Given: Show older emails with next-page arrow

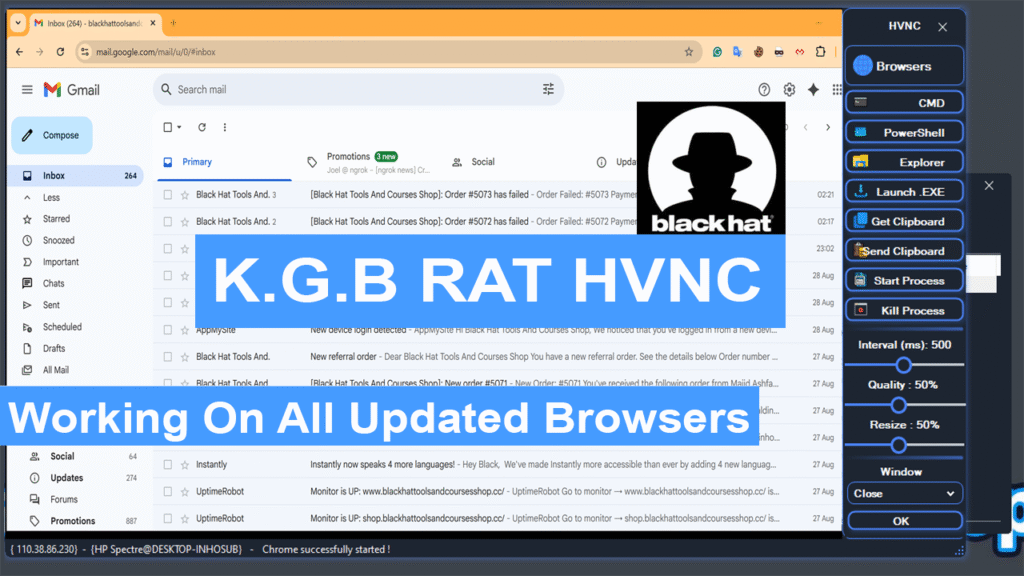Looking at the screenshot, I should [x=827, y=127].
